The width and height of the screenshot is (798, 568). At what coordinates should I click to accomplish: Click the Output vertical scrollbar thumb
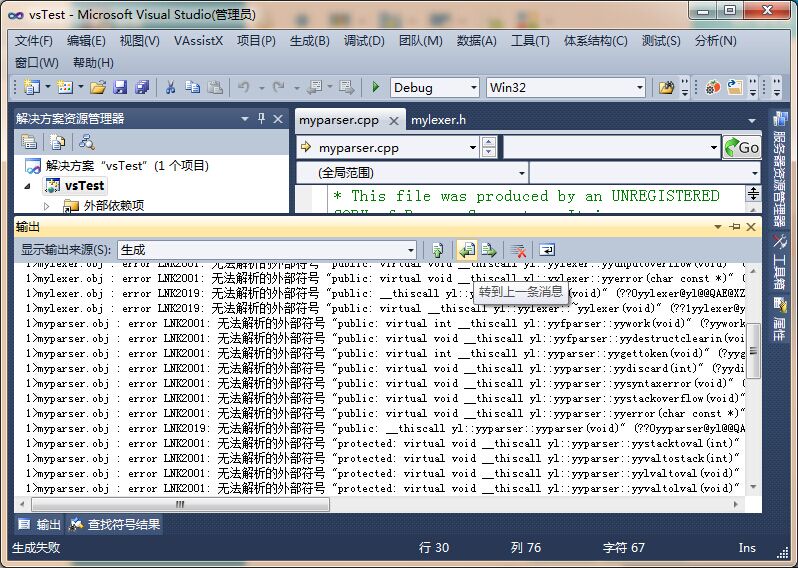tap(753, 351)
